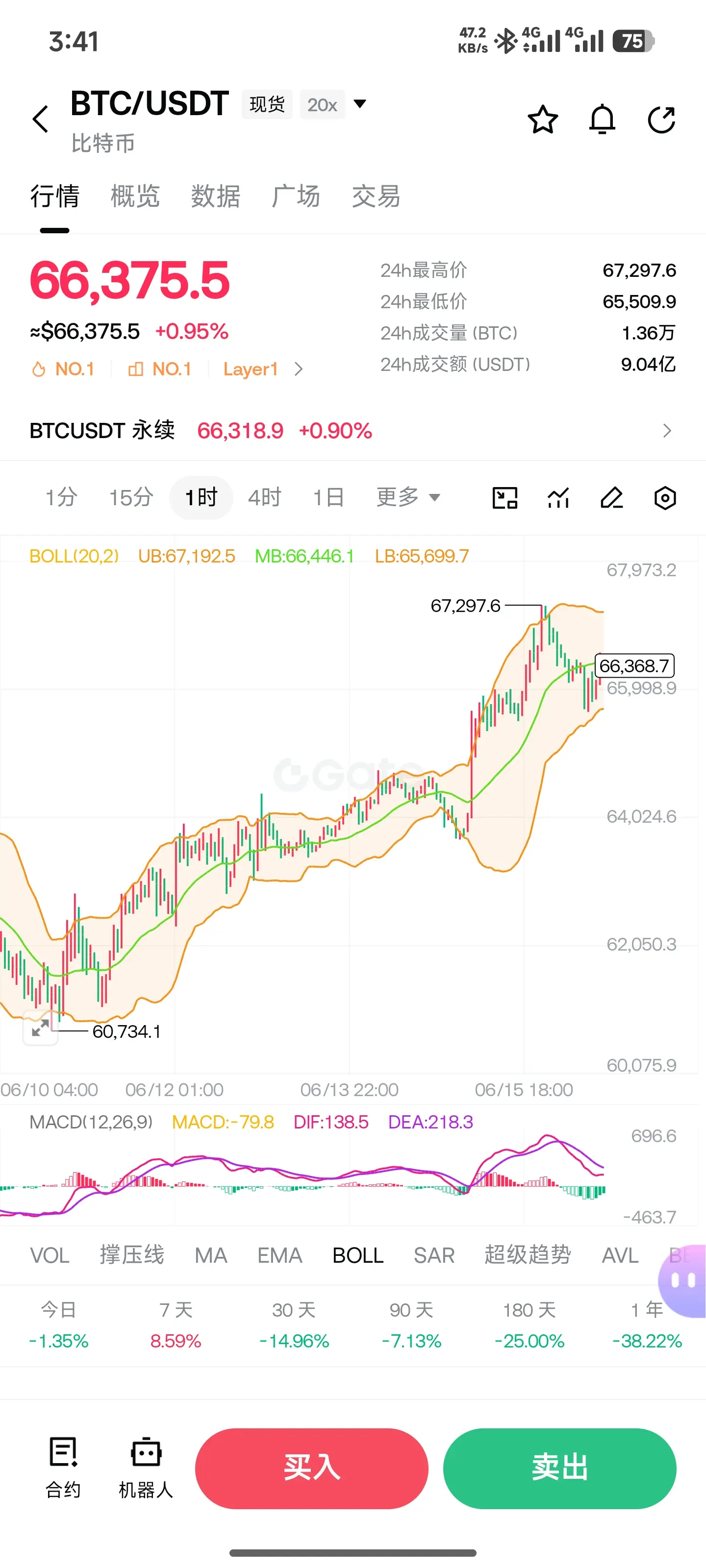The height and width of the screenshot is (1568, 706).
Task: Toggle 撑压线 indicator
Action: pyautogui.click(x=131, y=1255)
